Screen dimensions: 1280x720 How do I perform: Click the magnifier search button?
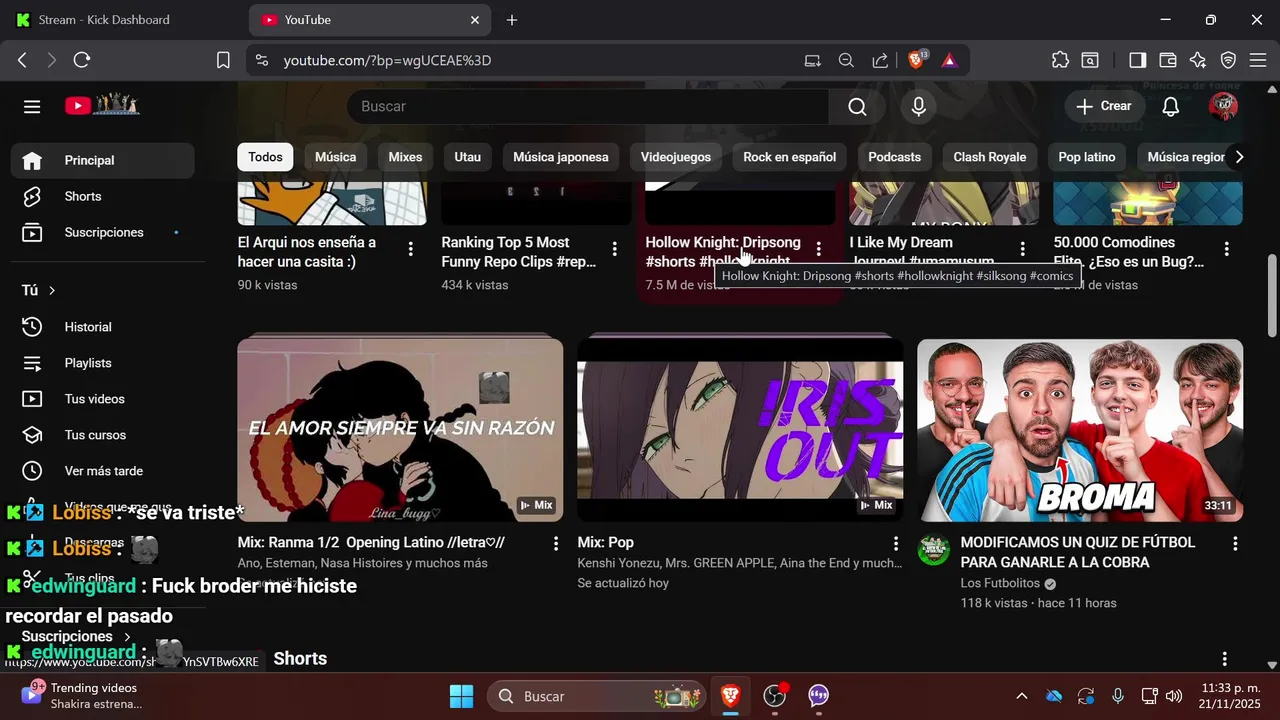[x=857, y=106]
